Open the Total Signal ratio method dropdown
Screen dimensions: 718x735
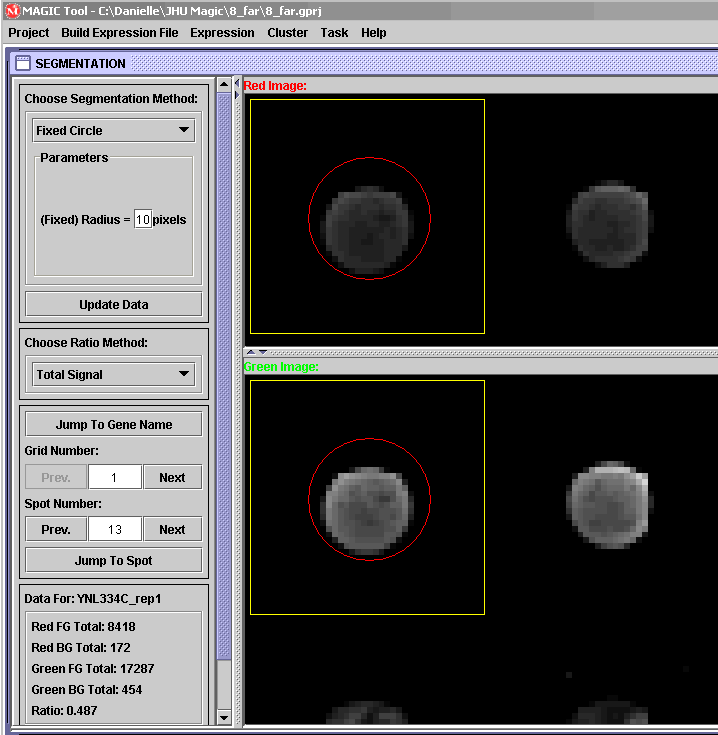coord(113,374)
